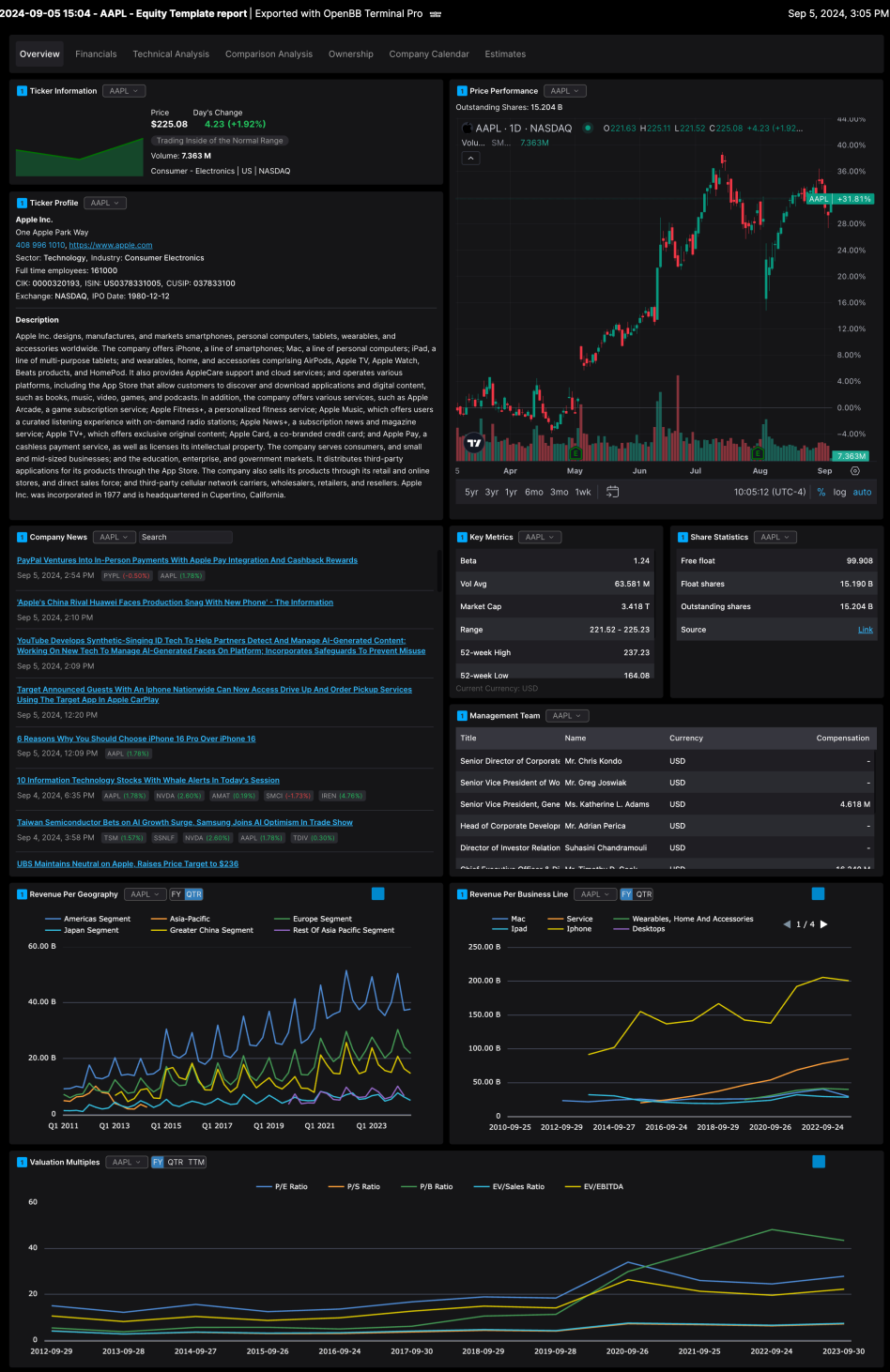Click blue square icon in Revenue Per Geography

coord(378,894)
